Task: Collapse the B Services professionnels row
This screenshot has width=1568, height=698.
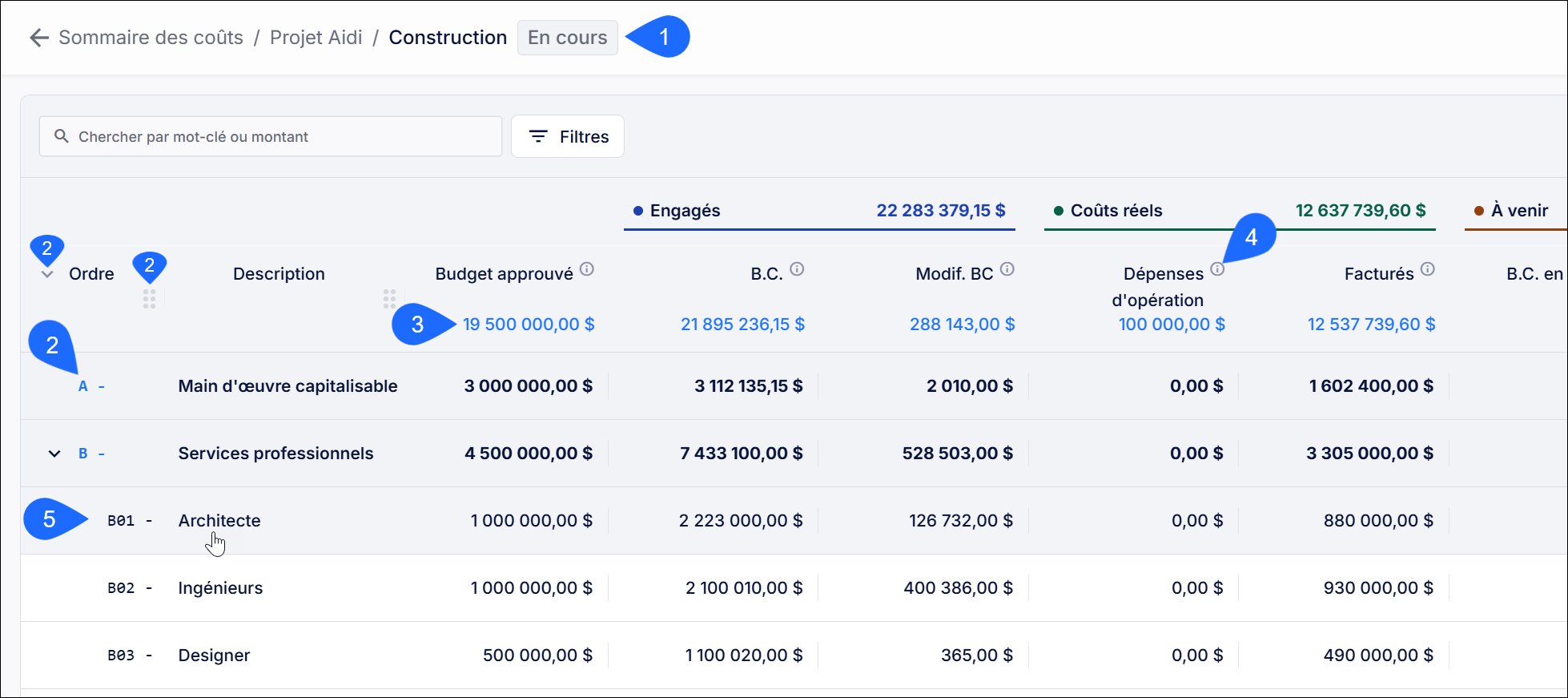Action: (54, 454)
